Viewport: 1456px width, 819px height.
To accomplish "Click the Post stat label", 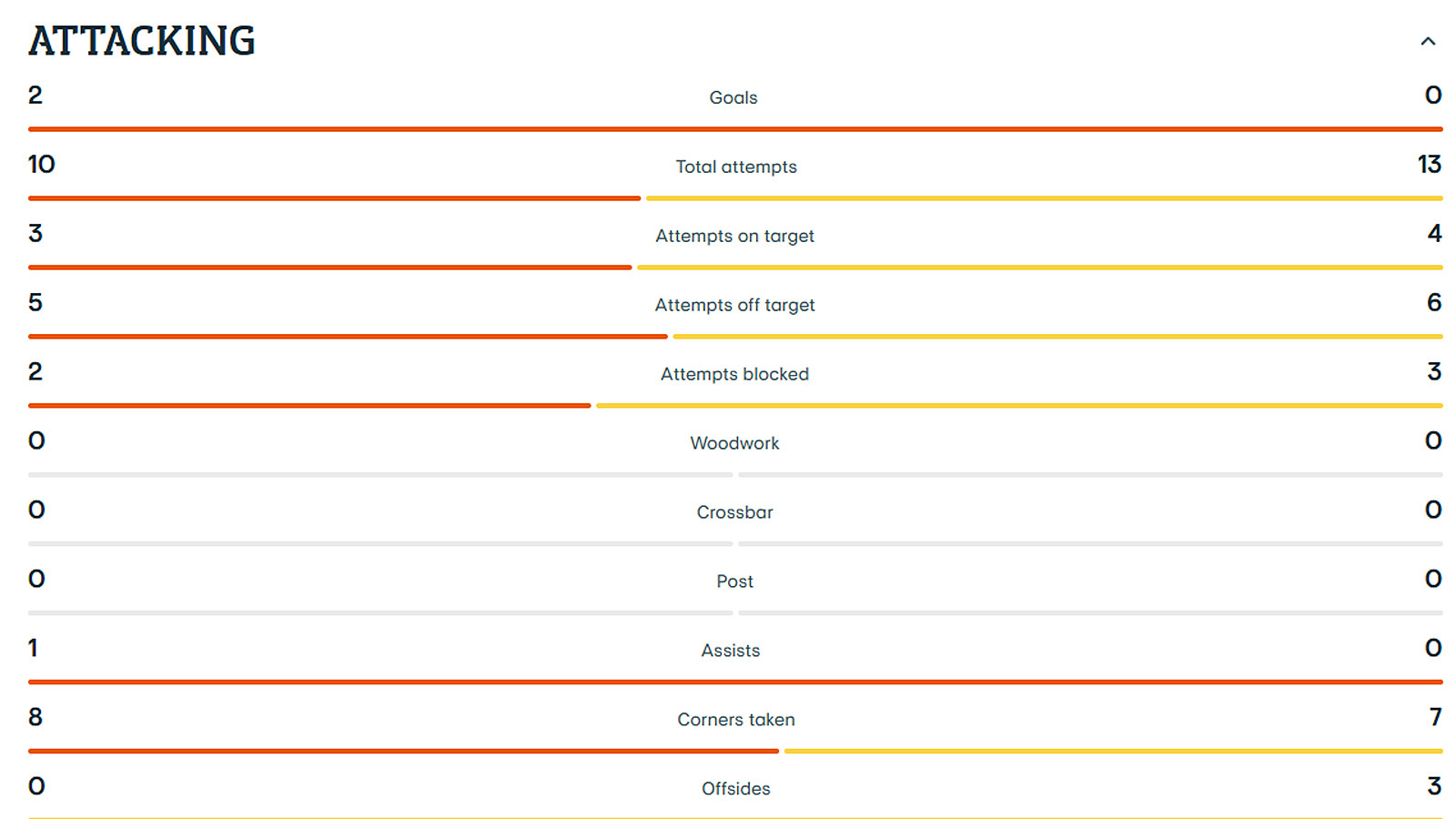I will [734, 581].
